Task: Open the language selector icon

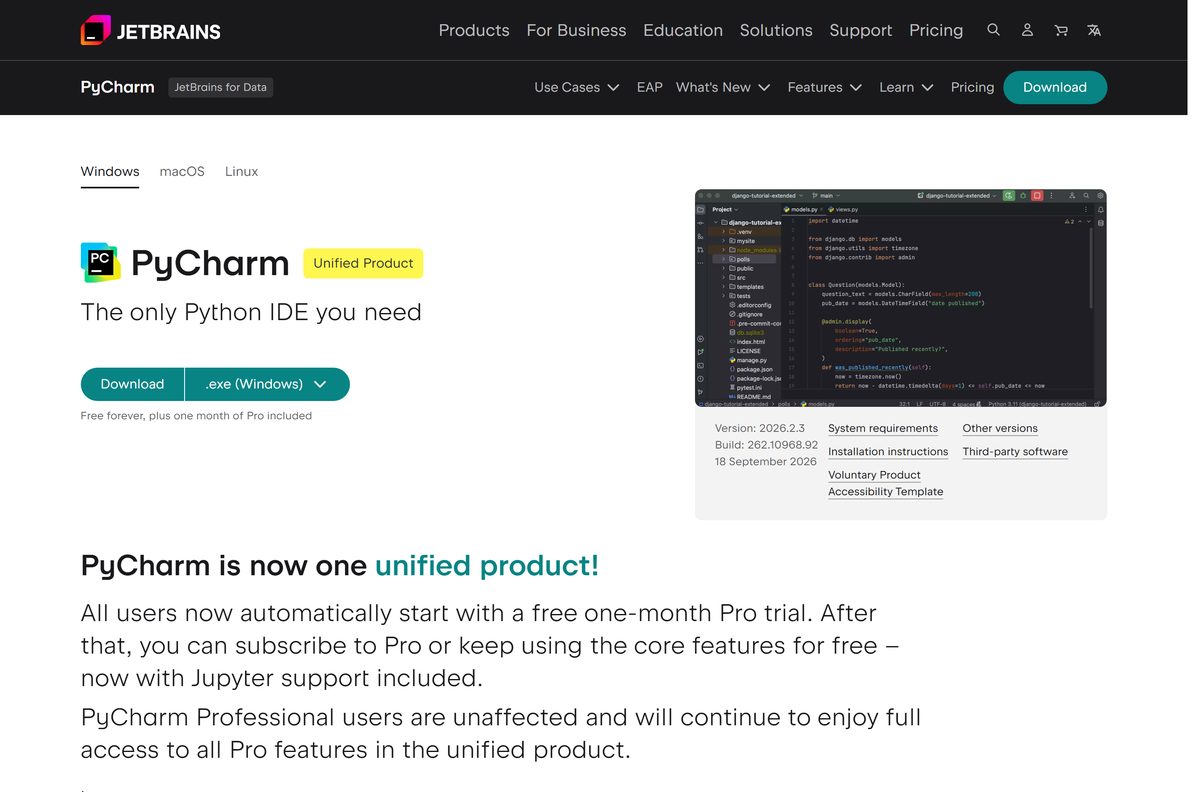Action: pos(1094,30)
